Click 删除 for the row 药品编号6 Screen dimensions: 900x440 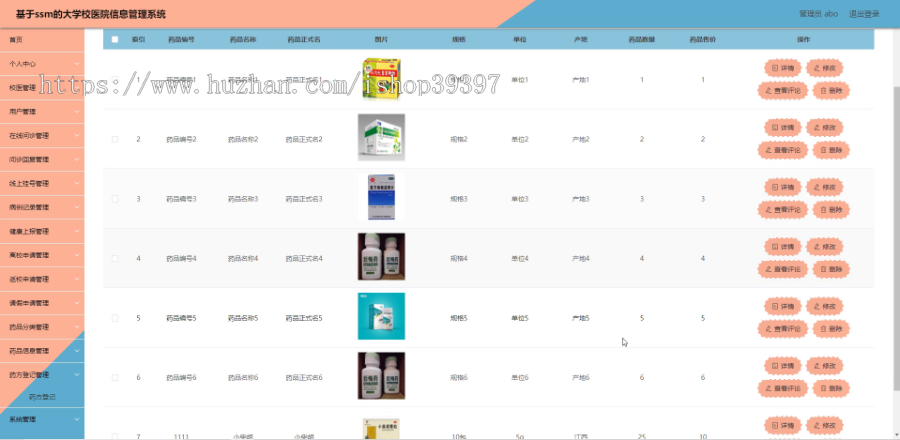pyautogui.click(x=831, y=388)
